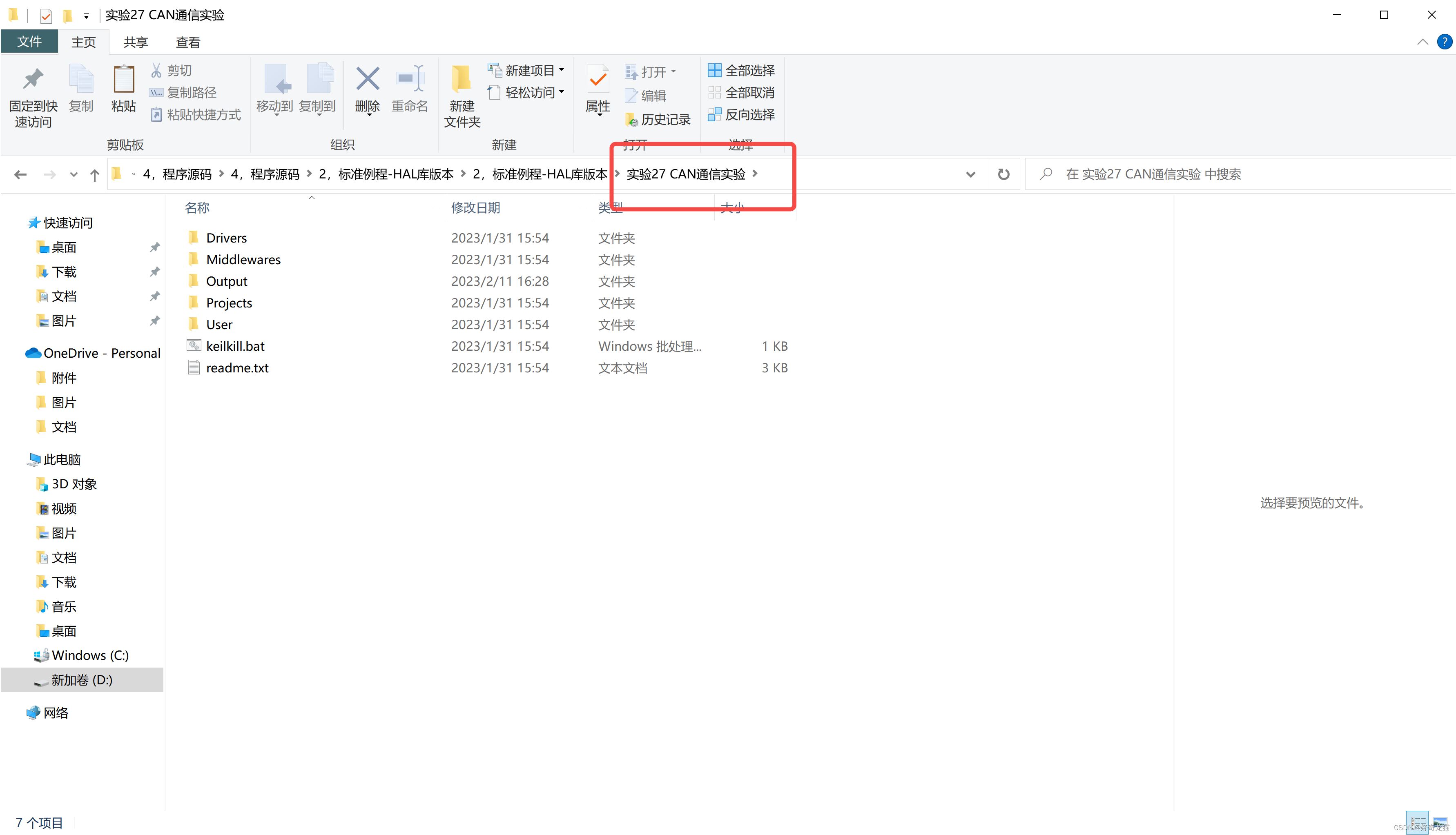Switch to the 查看 ribbon tab
This screenshot has width=1456, height=835.
tap(187, 41)
